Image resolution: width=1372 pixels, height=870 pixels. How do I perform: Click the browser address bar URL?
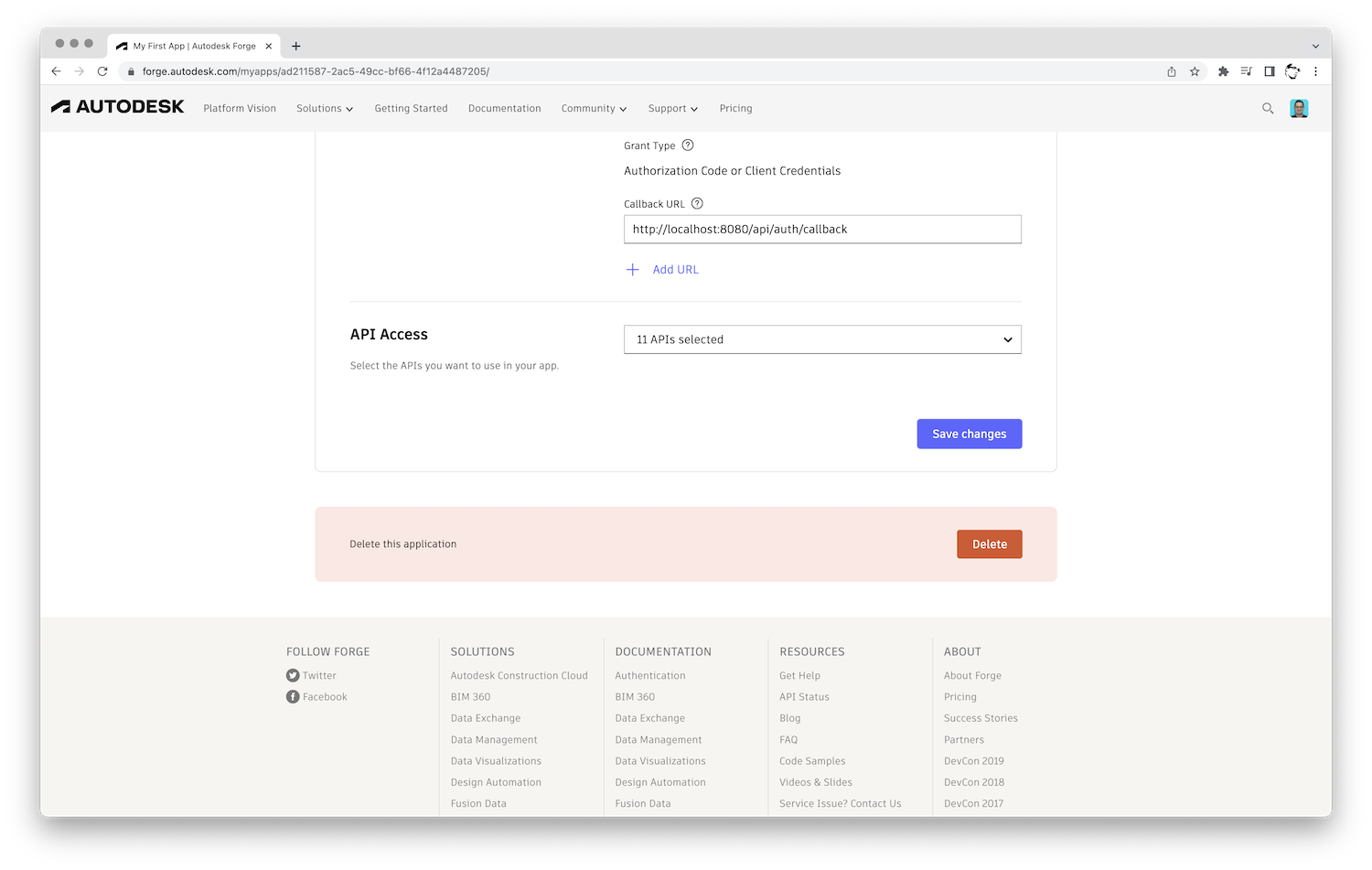coord(316,71)
